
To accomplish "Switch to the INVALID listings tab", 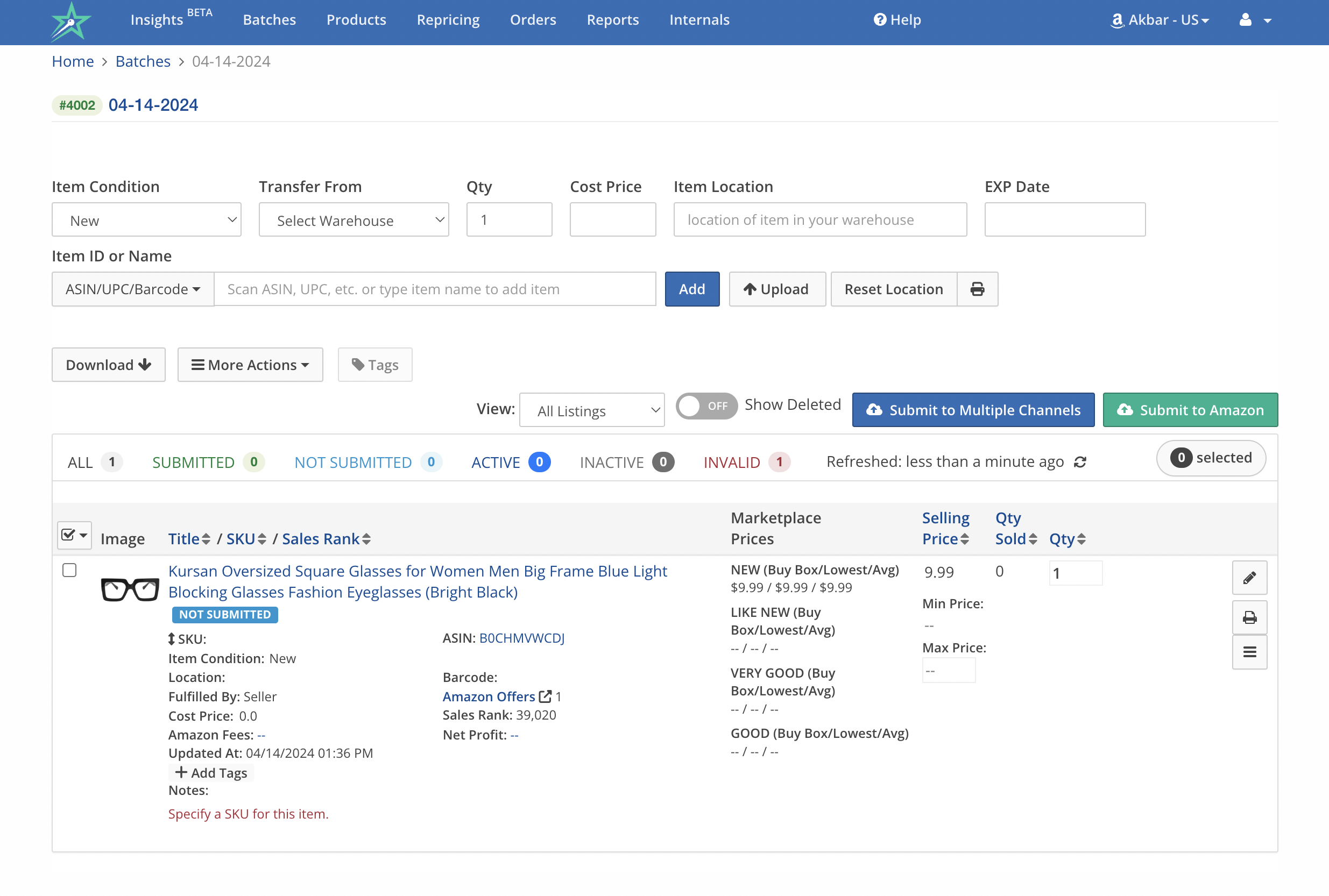I will pyautogui.click(x=732, y=463).
